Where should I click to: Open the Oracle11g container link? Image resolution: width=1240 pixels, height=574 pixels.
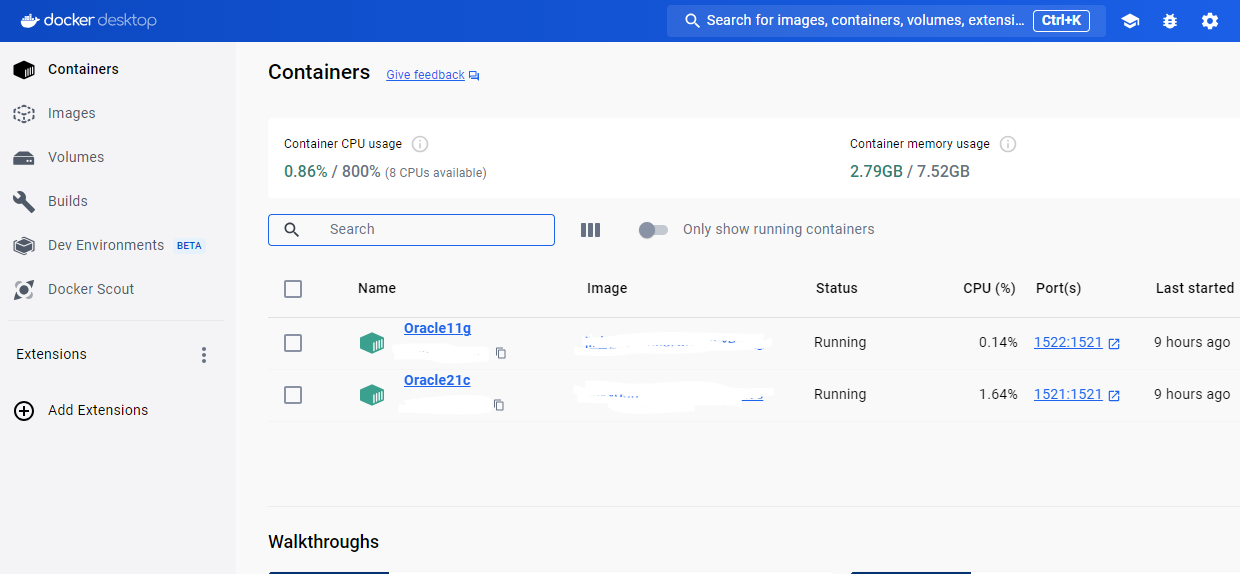[437, 328]
